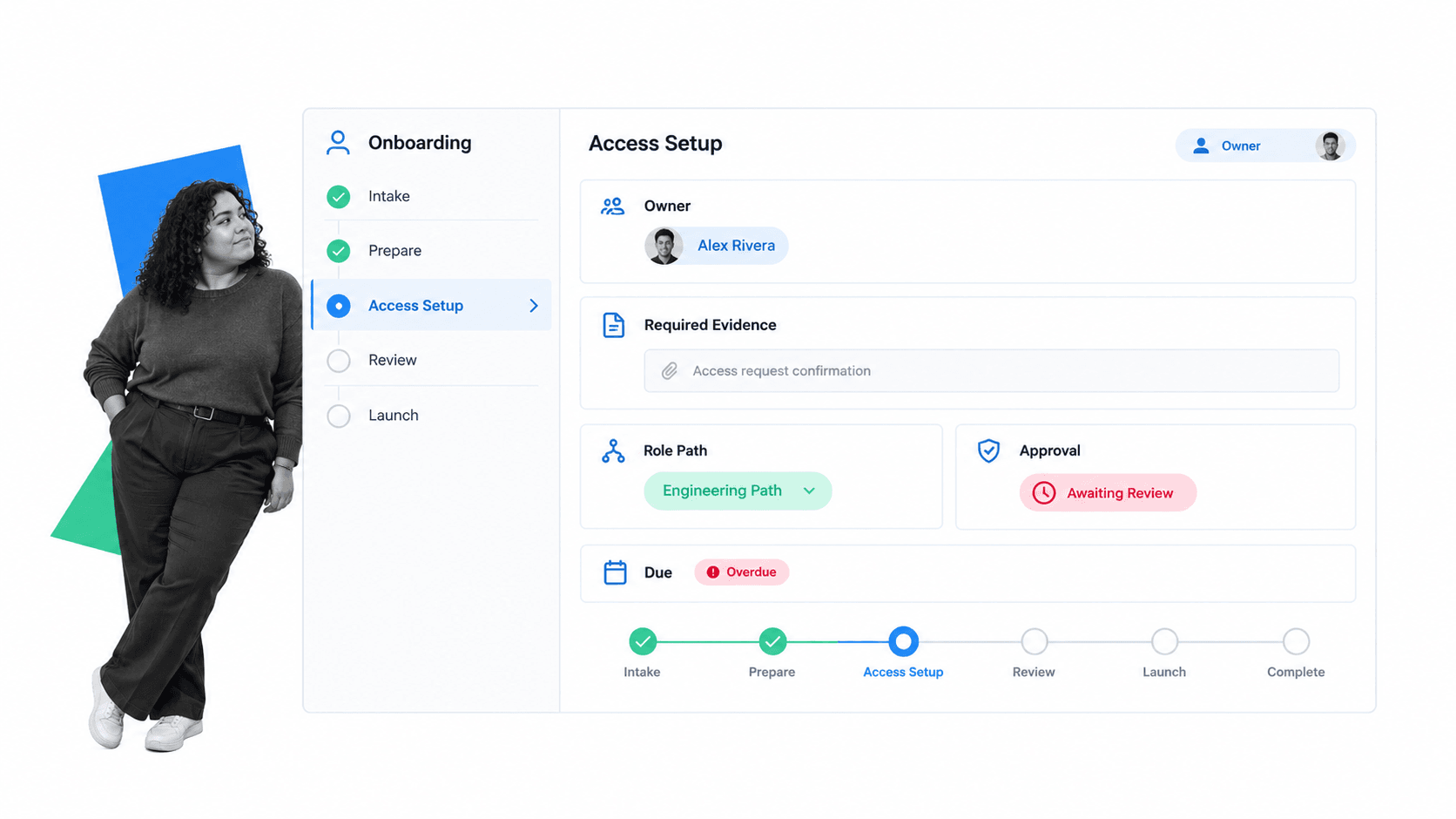
Task: Click the Prepare marker on progress tracker
Action: [x=772, y=642]
